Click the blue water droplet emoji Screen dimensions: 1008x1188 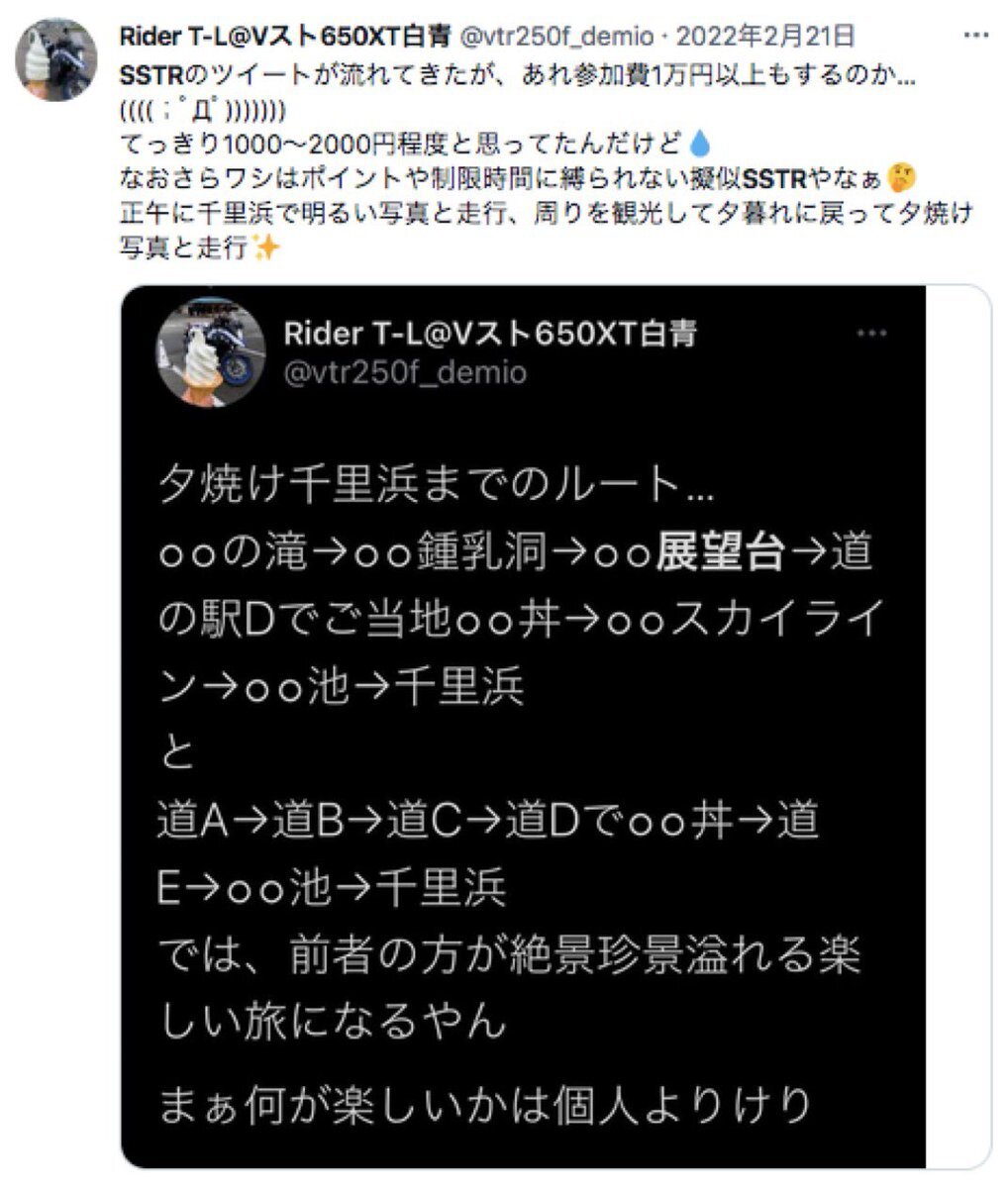699,145
